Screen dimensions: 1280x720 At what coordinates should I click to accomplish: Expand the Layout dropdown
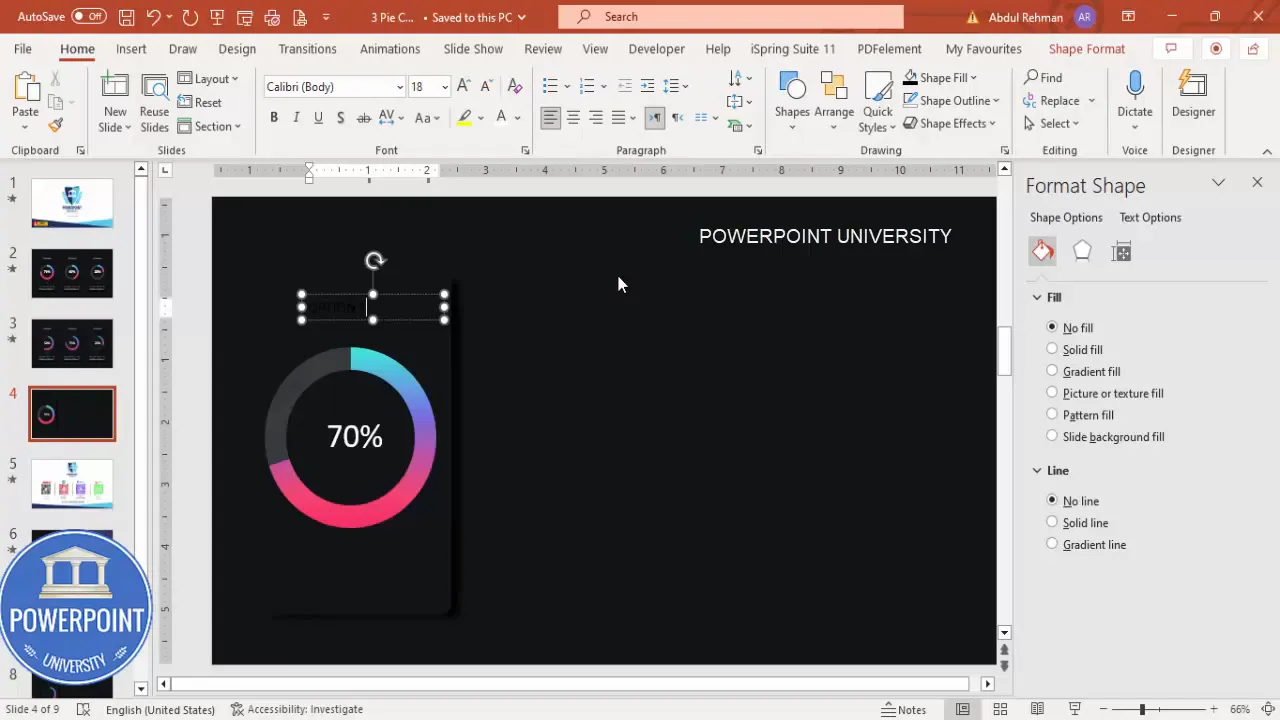point(208,79)
